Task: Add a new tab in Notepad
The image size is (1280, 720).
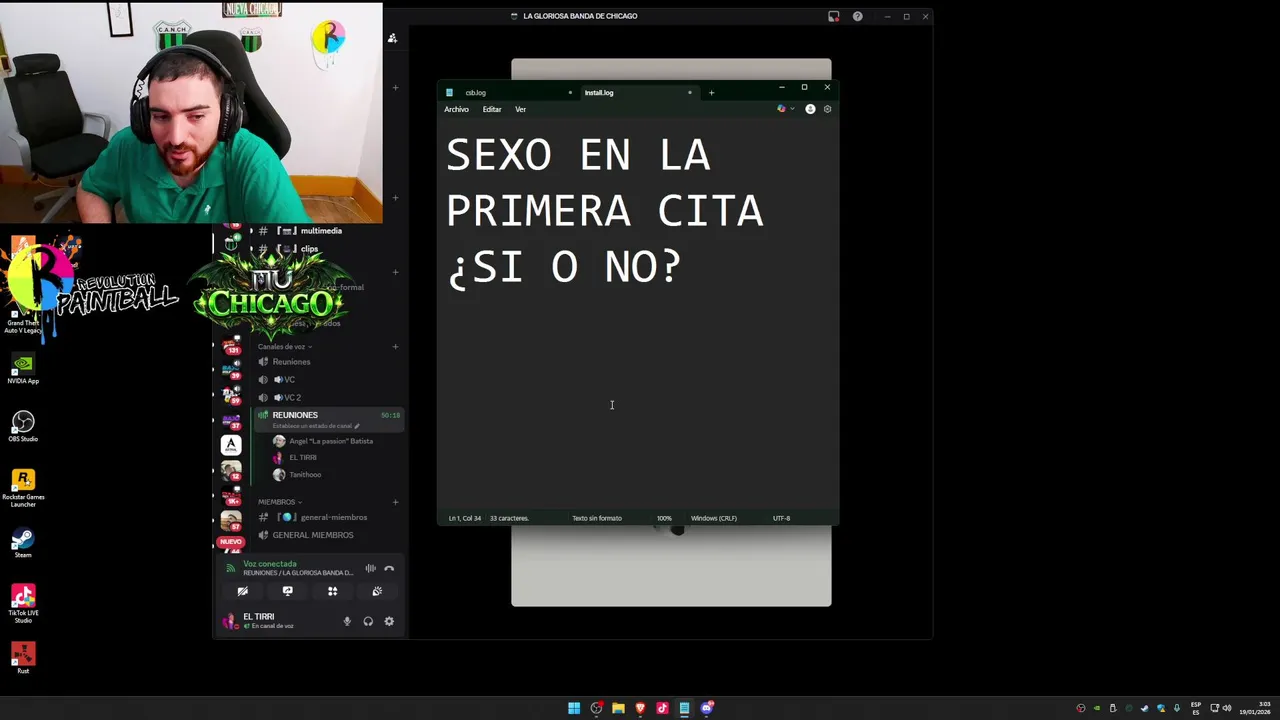Action: click(711, 93)
